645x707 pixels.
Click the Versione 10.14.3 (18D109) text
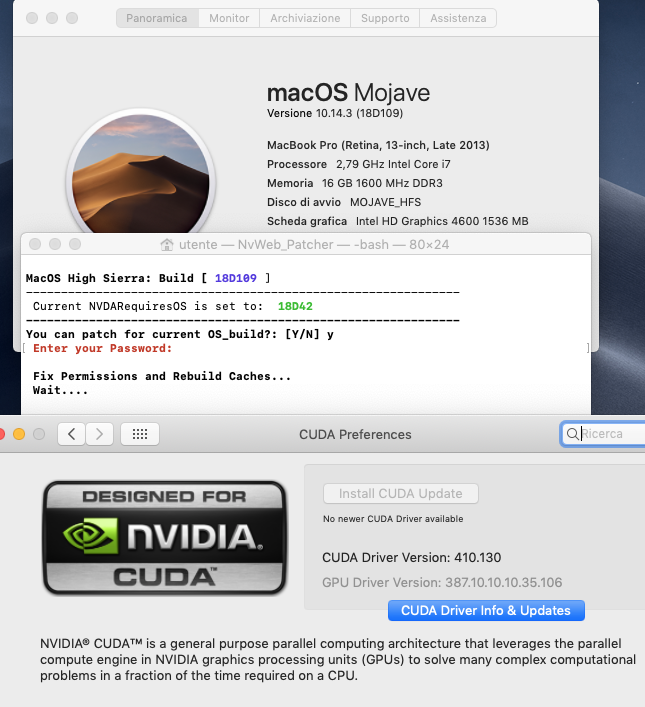[x=335, y=113]
